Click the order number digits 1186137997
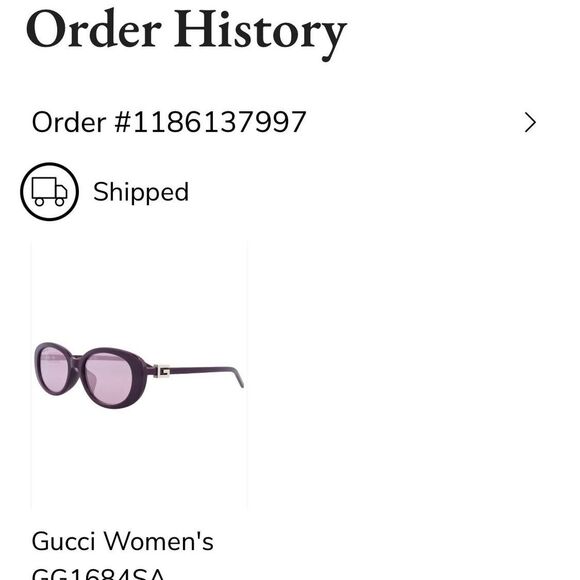The height and width of the screenshot is (580, 580). (219, 122)
